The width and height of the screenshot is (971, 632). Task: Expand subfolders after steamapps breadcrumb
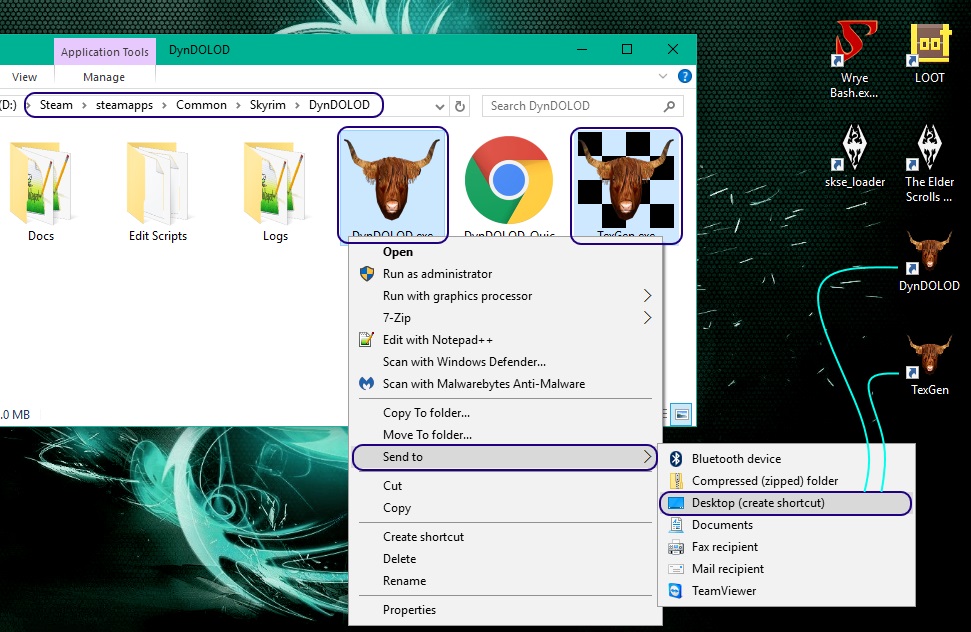[165, 106]
